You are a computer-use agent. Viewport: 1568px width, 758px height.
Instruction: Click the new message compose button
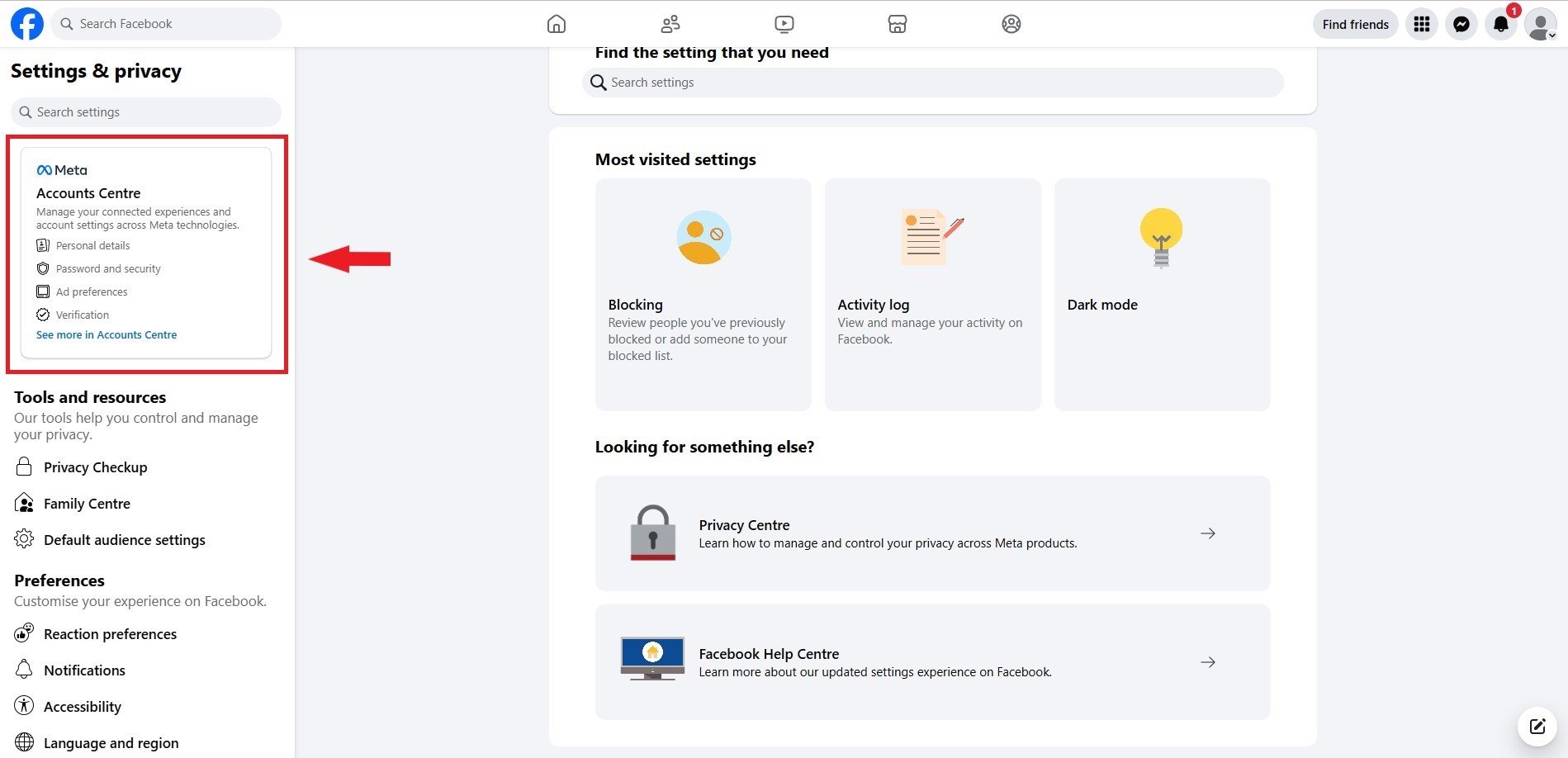(x=1537, y=727)
